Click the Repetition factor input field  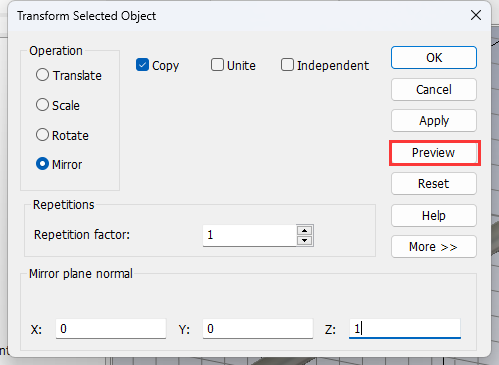tap(250, 235)
